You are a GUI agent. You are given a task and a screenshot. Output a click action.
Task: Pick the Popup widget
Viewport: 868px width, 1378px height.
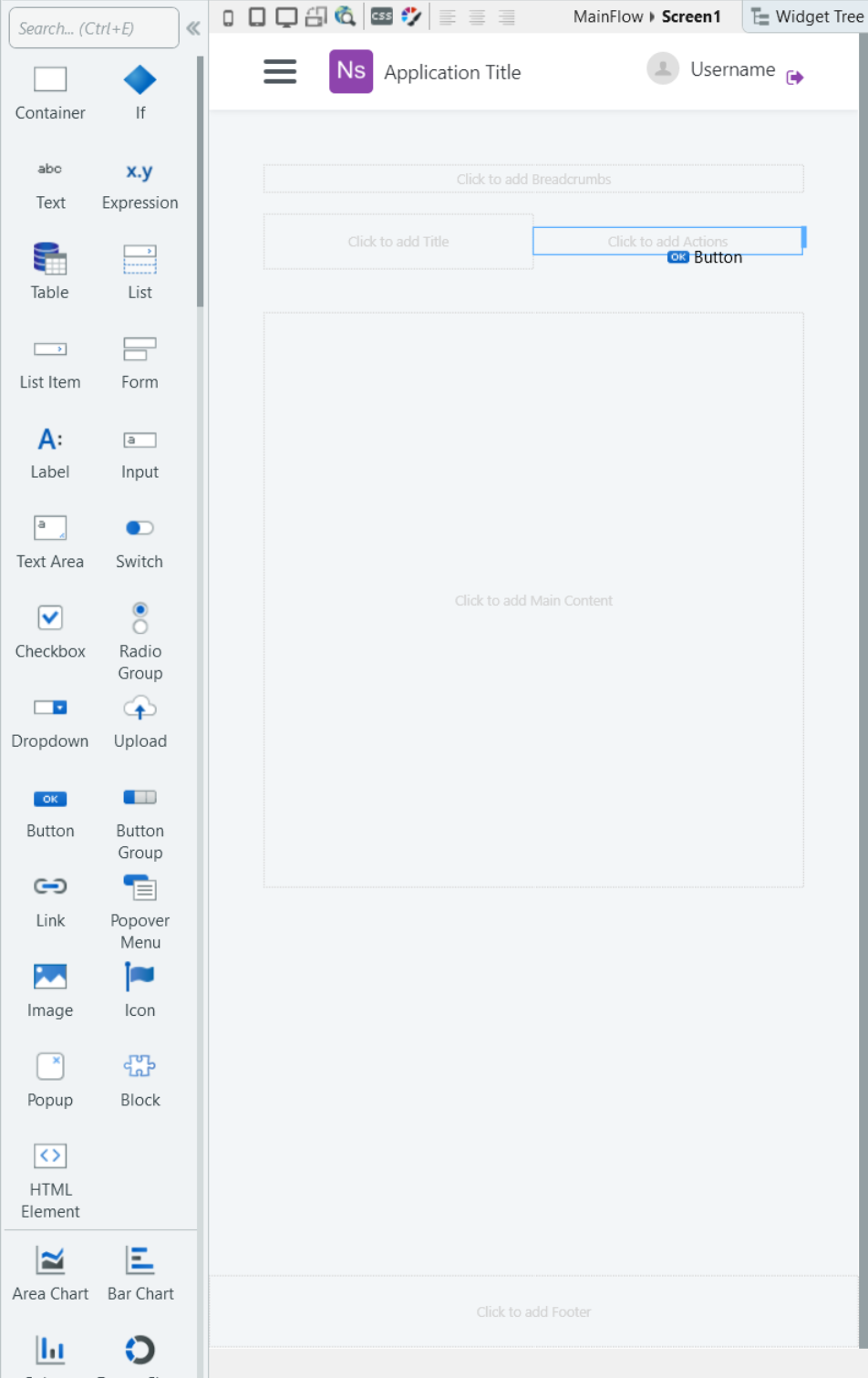[50, 1081]
